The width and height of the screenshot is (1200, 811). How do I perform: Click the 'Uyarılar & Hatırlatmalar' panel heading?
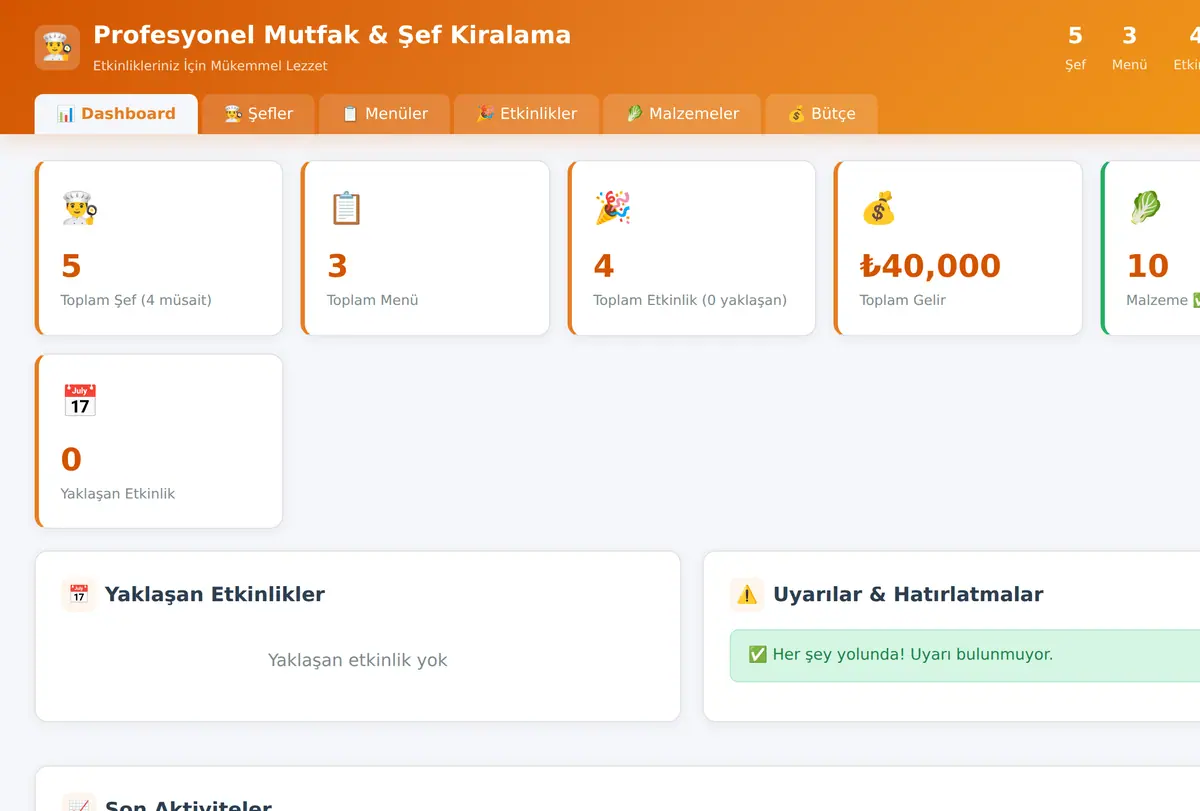point(908,594)
